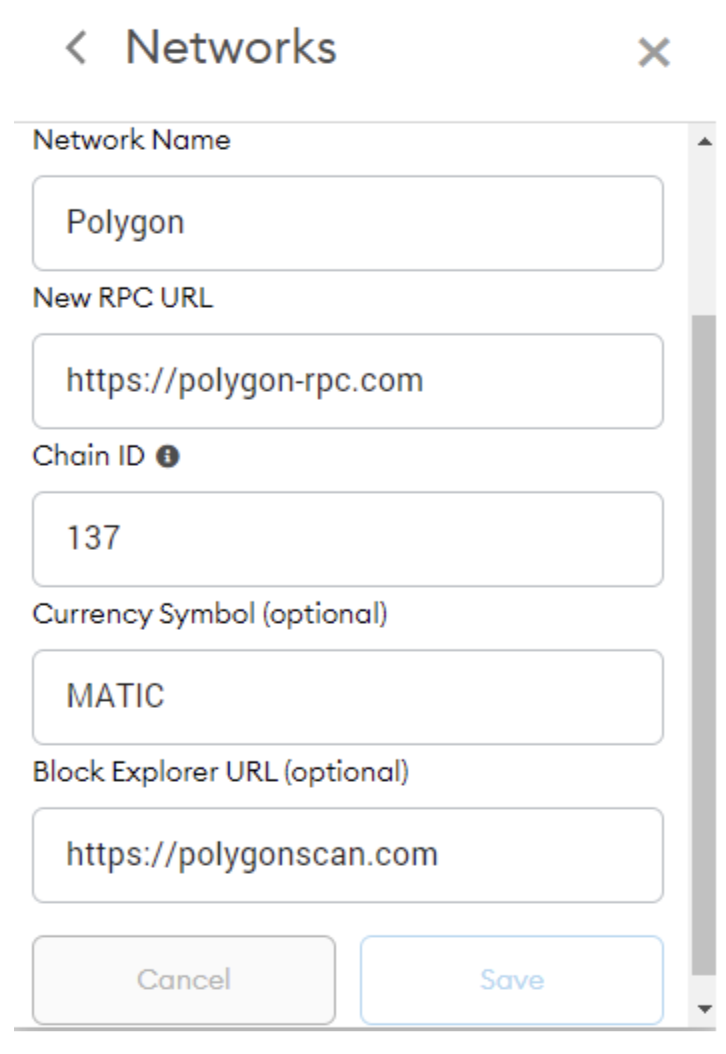Click the vertical scrollbar thumb
The image size is (726, 1054).
pyautogui.click(x=704, y=640)
